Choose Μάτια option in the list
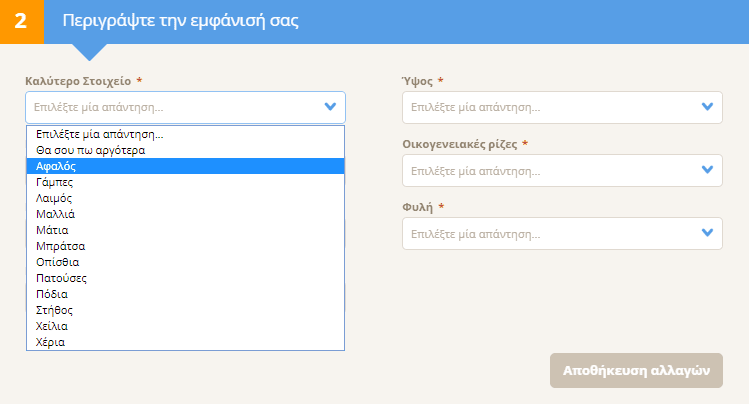This screenshot has width=749, height=404. pyautogui.click(x=185, y=230)
